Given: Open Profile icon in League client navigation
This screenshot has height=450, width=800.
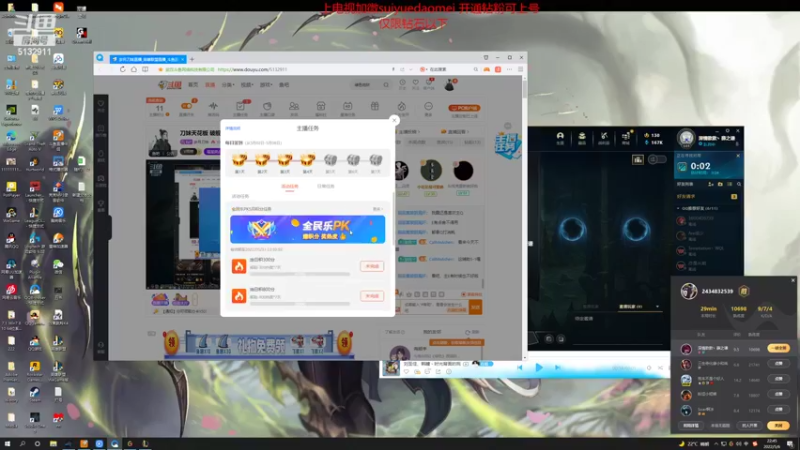Looking at the screenshot, I should pos(560,136).
